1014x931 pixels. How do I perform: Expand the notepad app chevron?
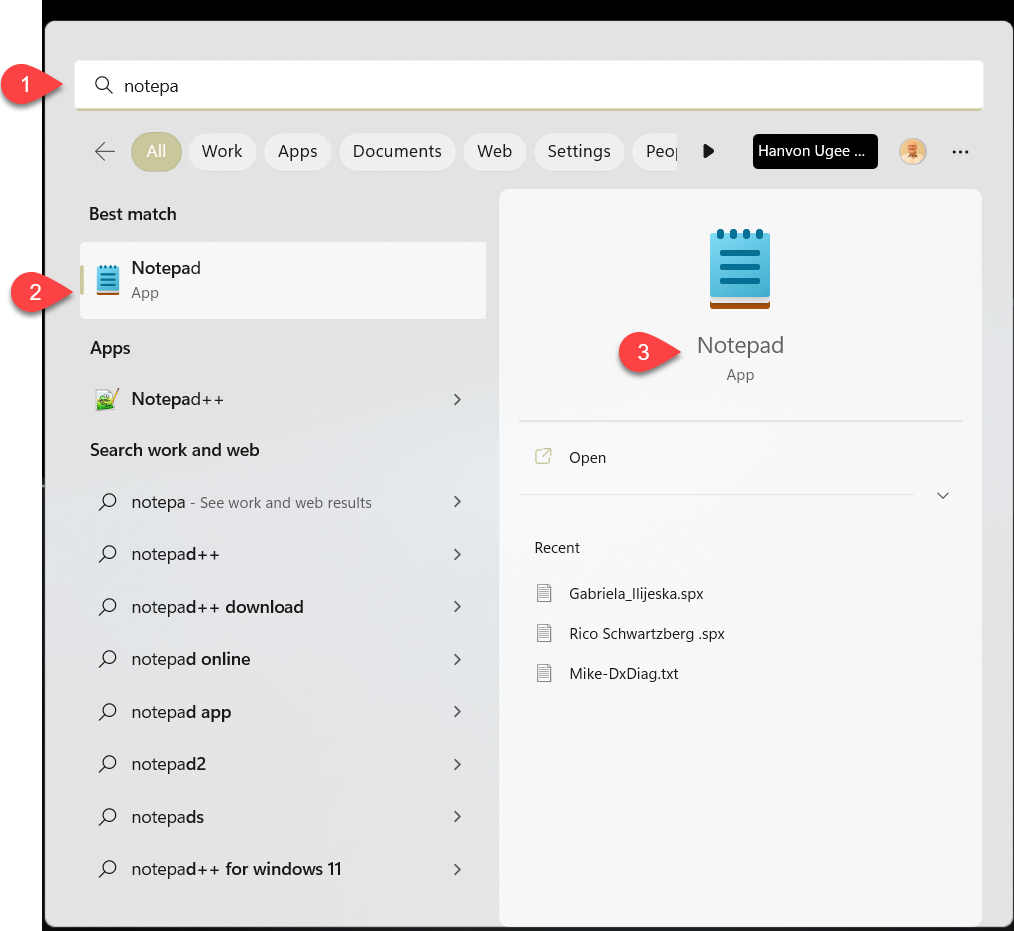[x=457, y=711]
